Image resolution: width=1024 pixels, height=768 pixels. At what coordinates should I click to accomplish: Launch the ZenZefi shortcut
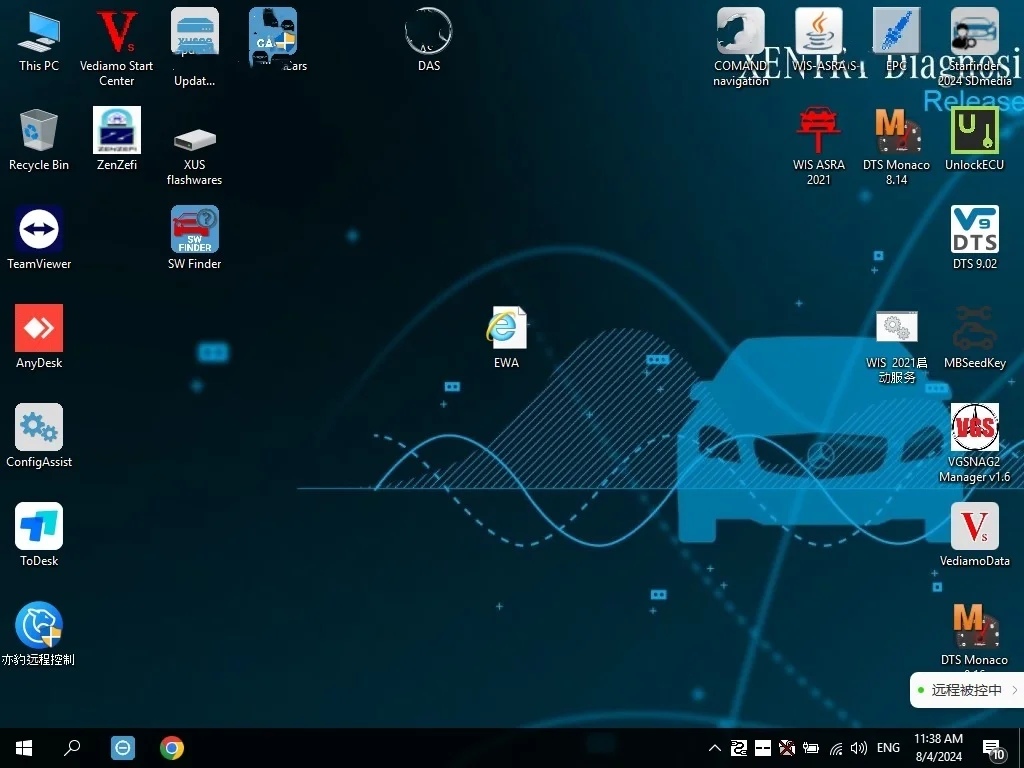(x=117, y=139)
